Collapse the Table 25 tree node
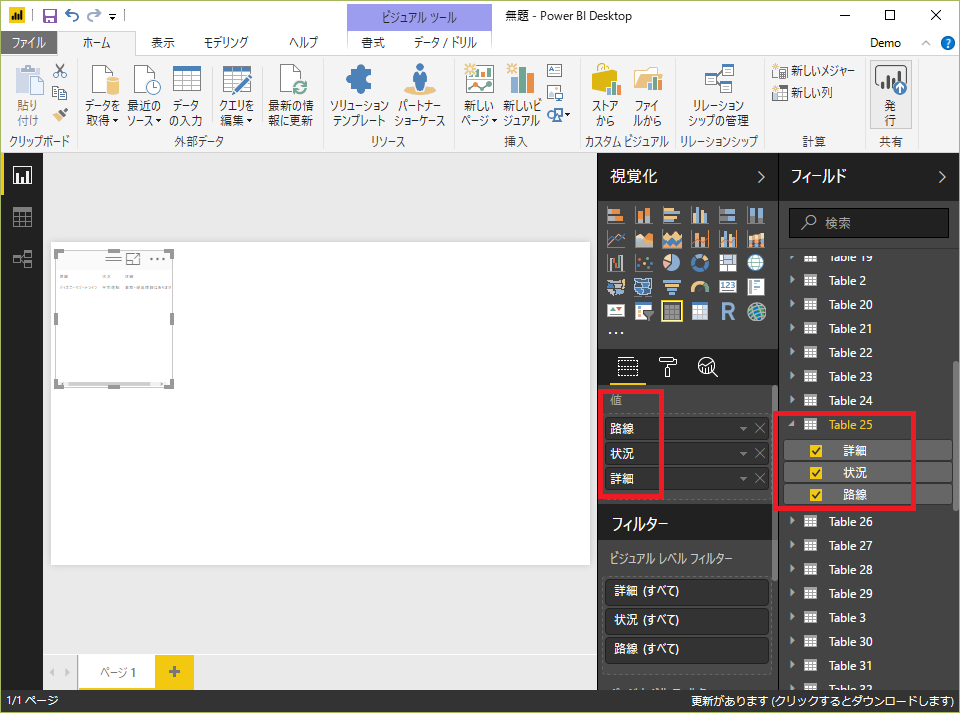This screenshot has height=713, width=960. [792, 424]
